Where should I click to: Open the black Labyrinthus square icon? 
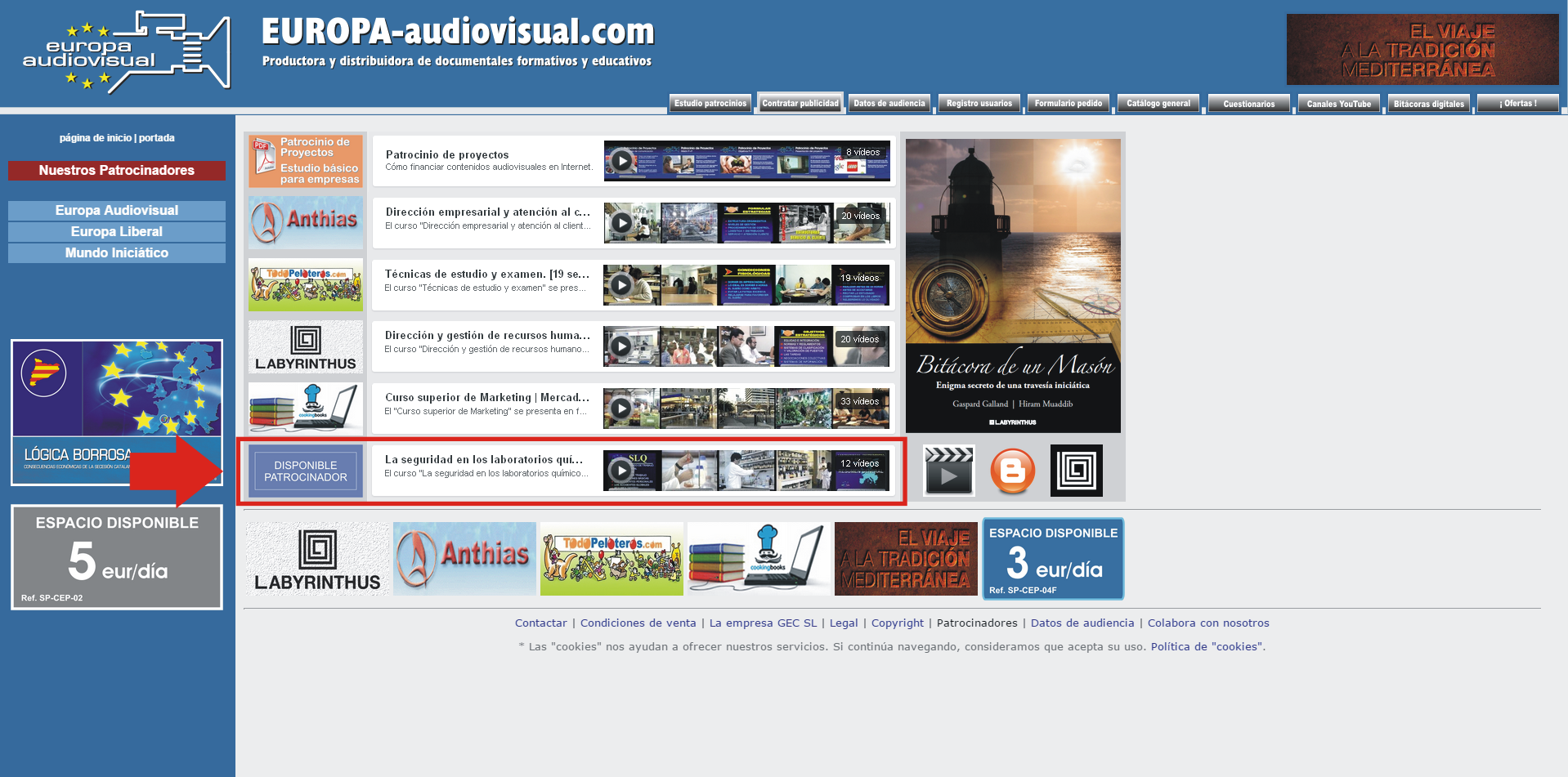coord(1076,471)
